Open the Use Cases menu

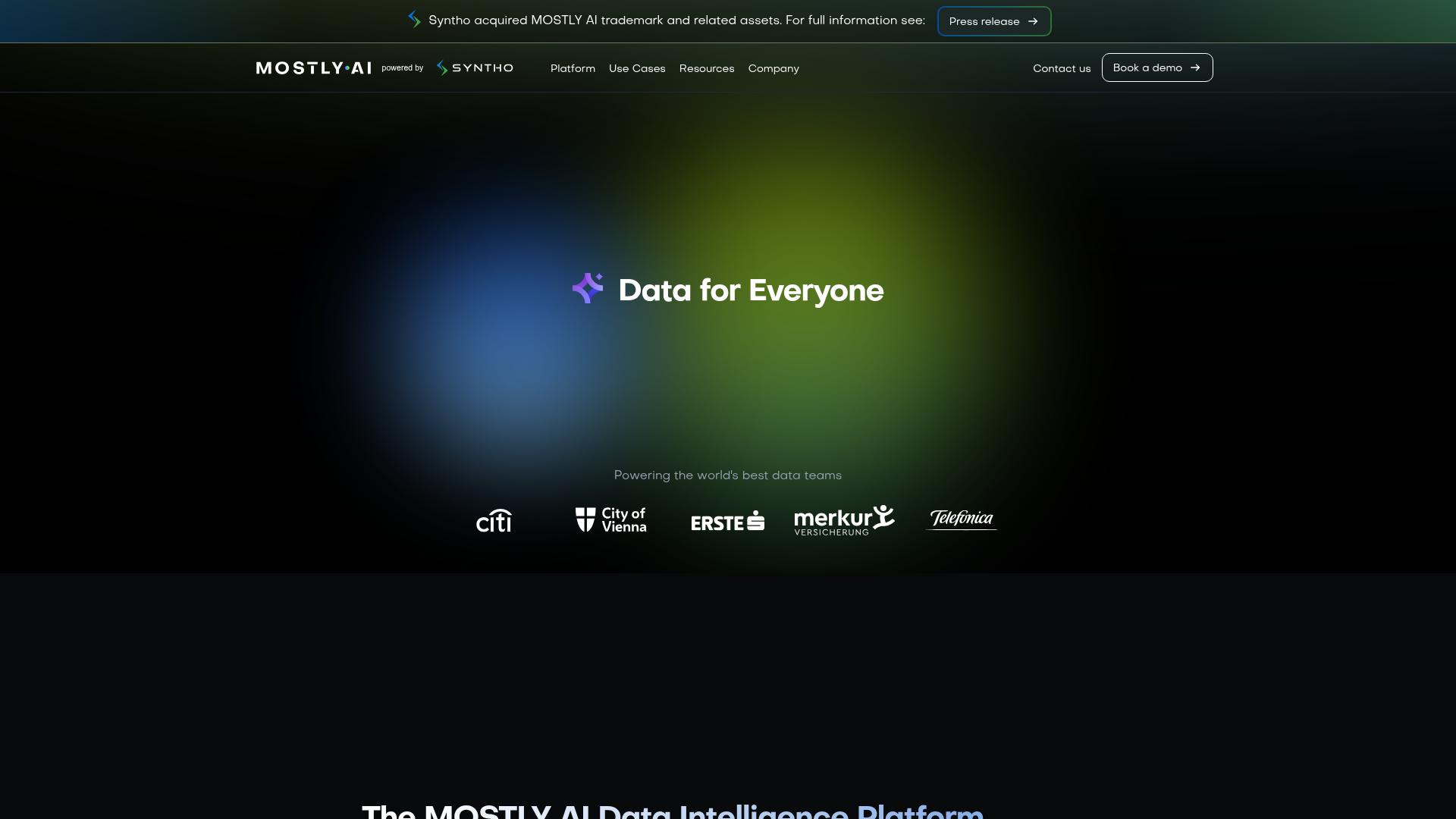tap(637, 68)
